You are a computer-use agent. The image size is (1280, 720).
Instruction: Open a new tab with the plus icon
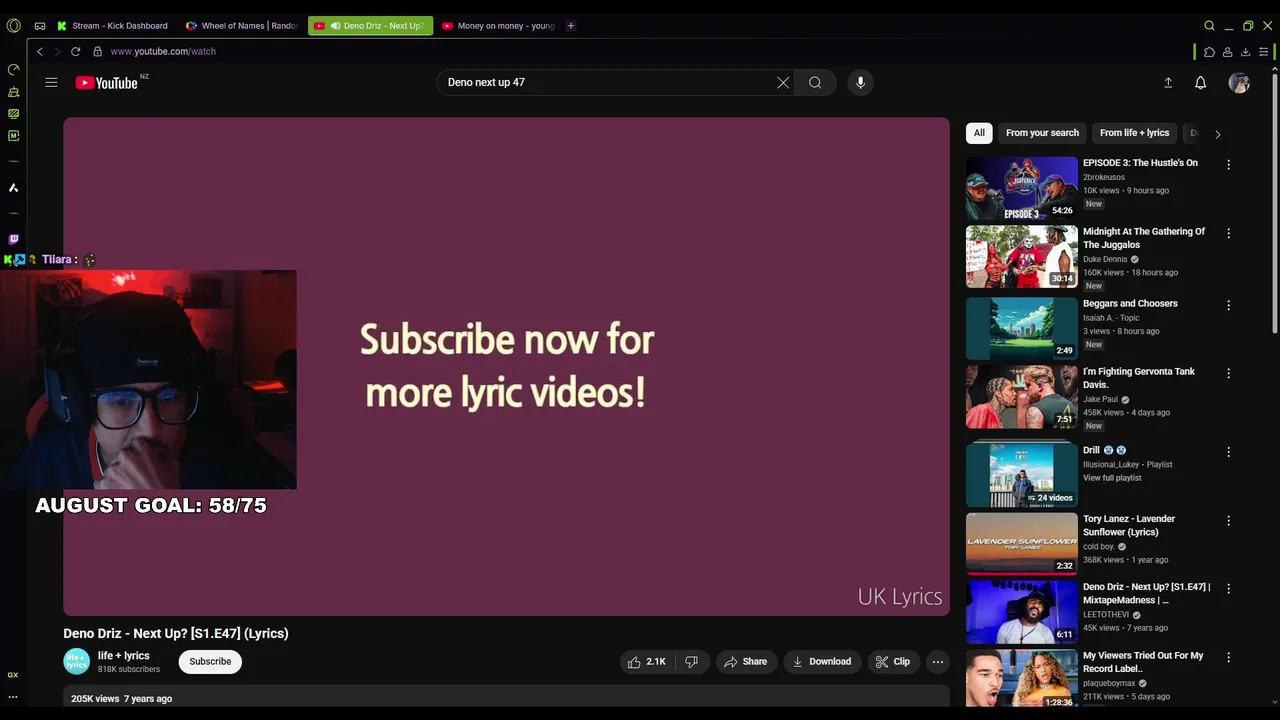pyautogui.click(x=570, y=26)
